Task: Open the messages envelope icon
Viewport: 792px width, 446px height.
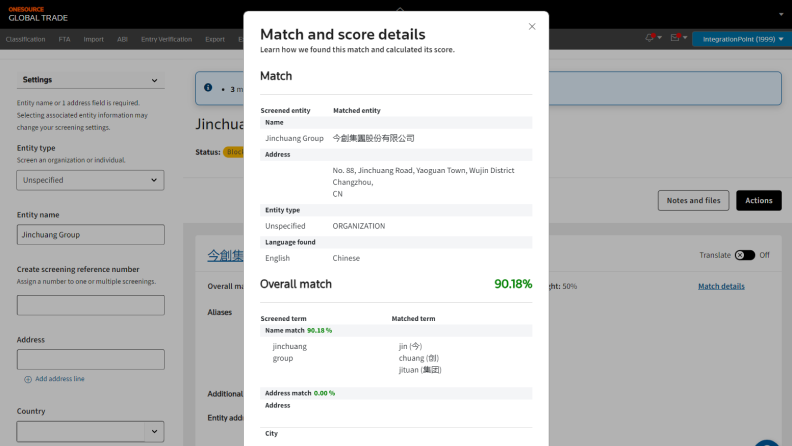Action: pos(677,38)
